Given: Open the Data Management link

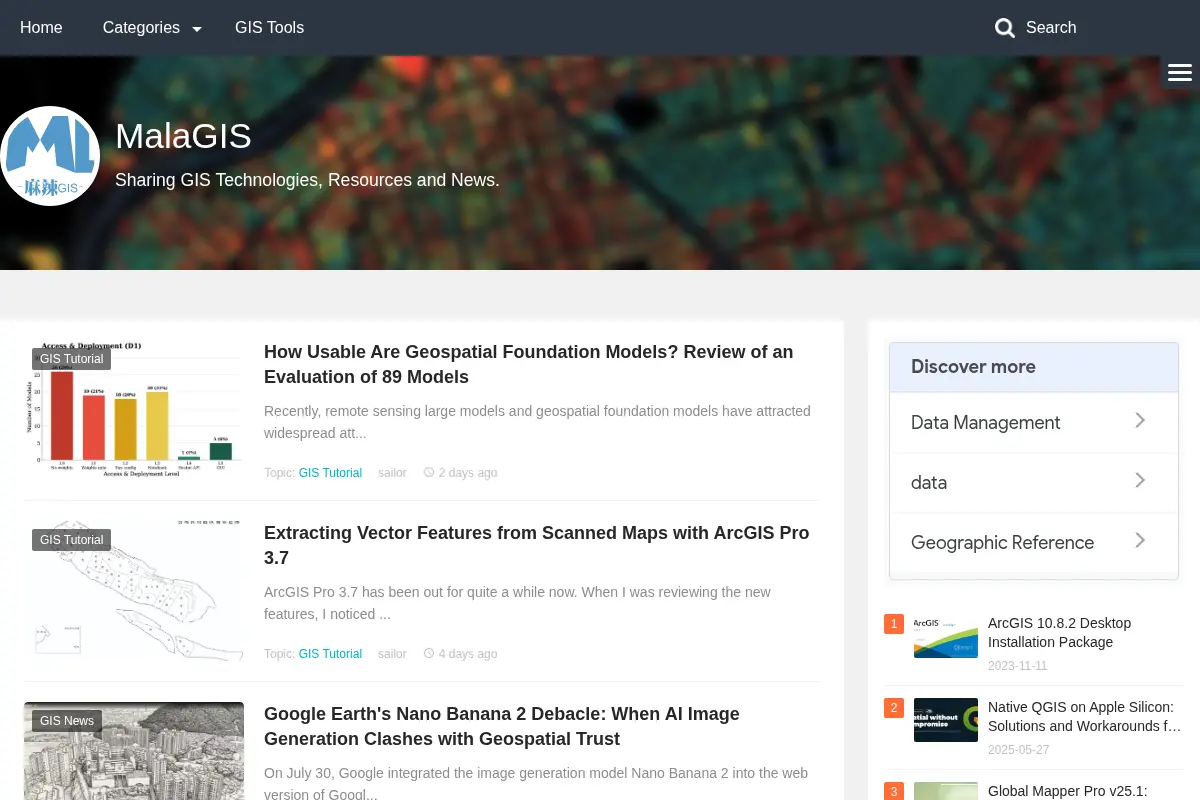Looking at the screenshot, I should pyautogui.click(x=985, y=423).
